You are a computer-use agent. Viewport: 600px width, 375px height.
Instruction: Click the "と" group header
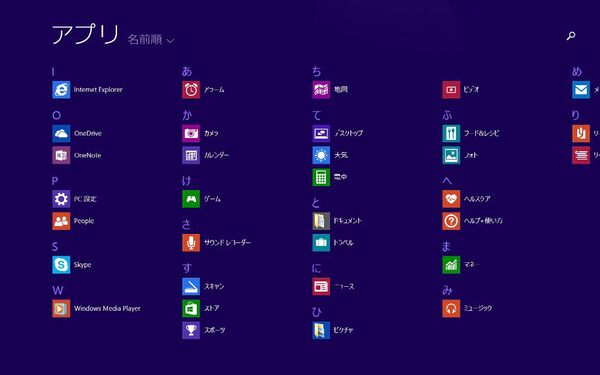316,202
